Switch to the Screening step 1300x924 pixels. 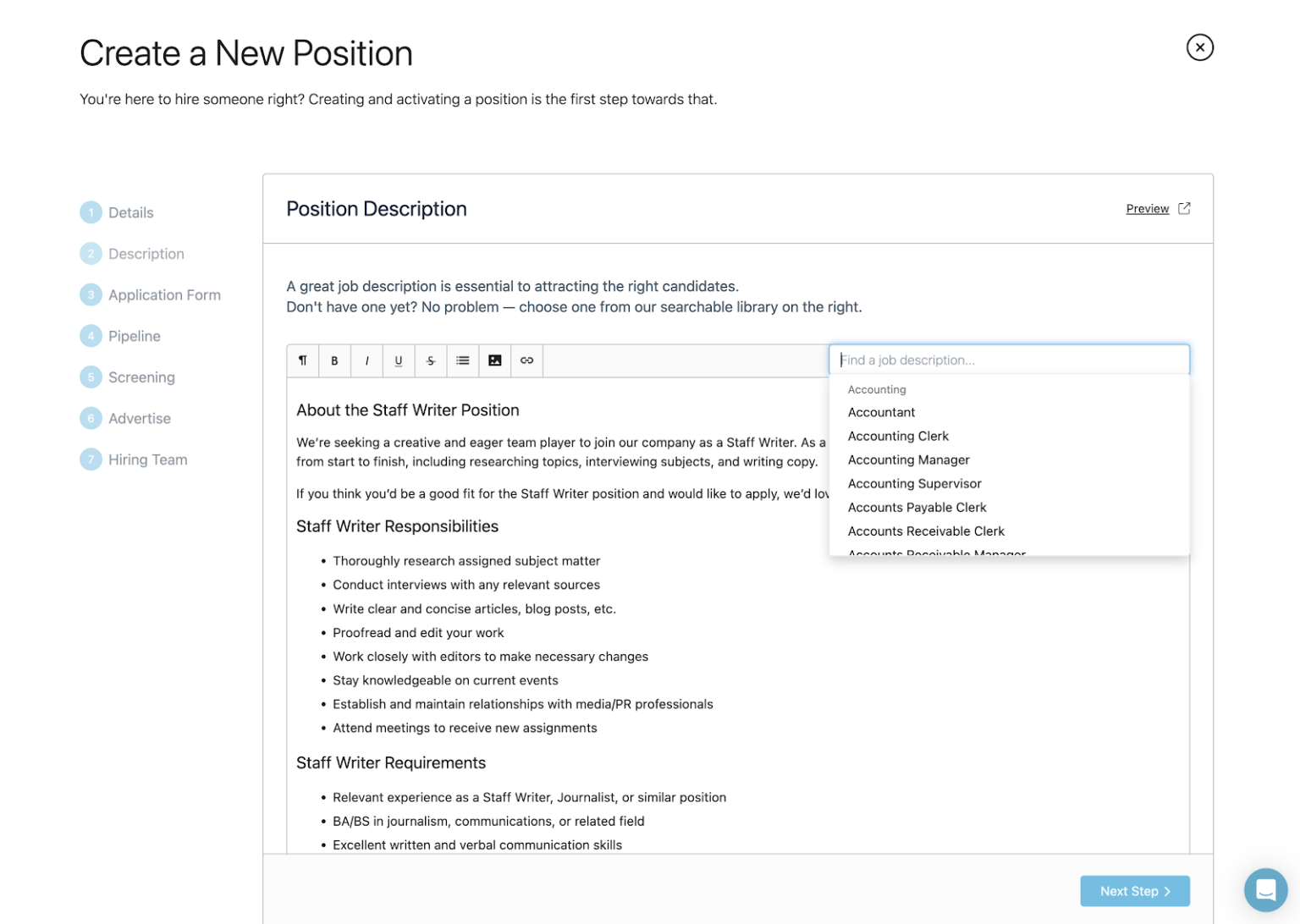point(141,377)
